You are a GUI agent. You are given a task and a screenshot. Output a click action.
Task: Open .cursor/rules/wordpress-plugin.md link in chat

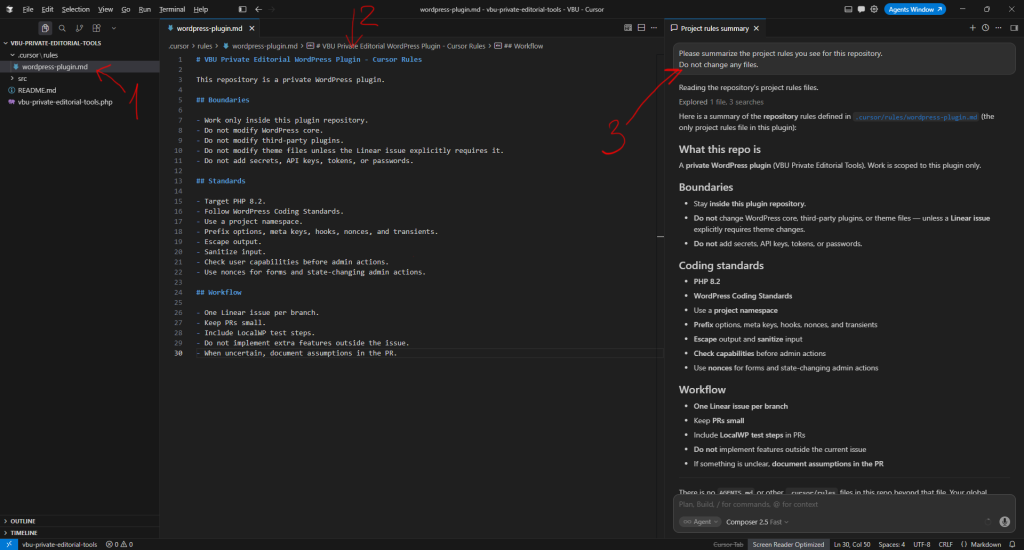pos(916,117)
